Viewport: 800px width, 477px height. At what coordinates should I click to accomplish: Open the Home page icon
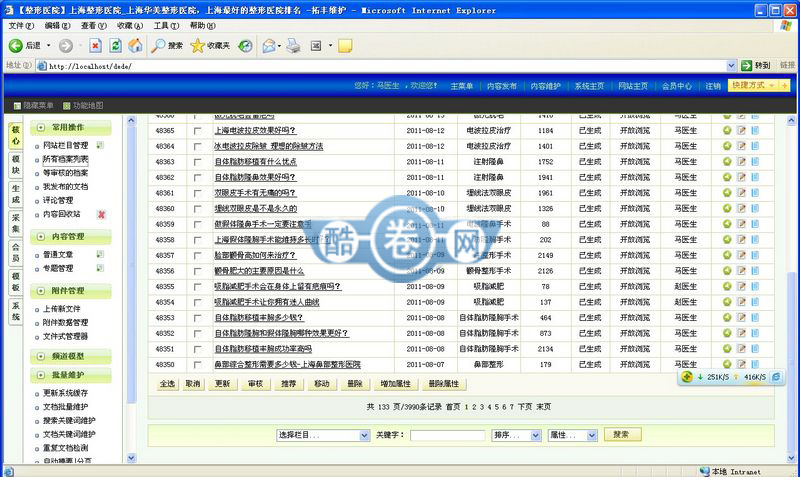point(135,46)
